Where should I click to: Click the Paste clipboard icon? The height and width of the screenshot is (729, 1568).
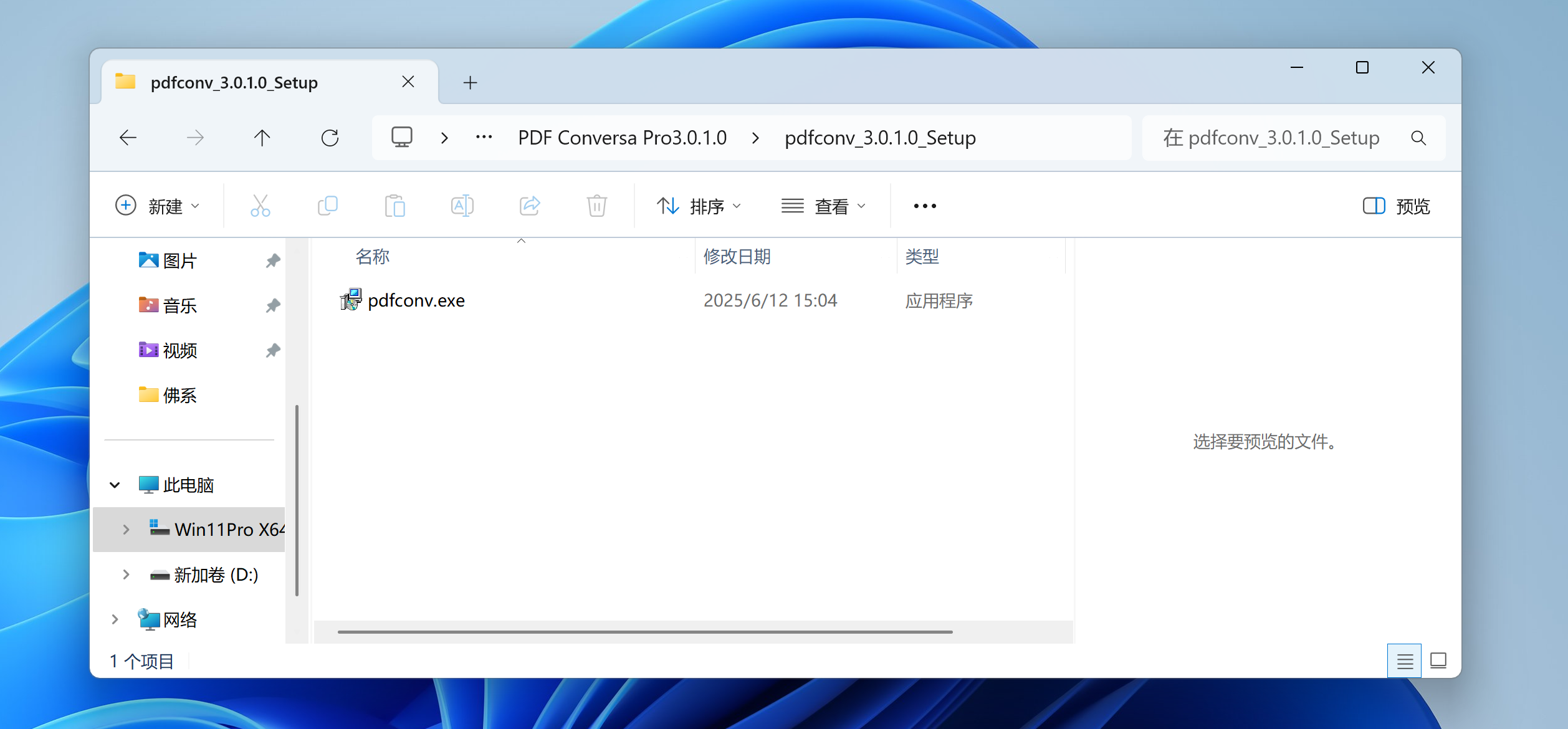tap(394, 206)
